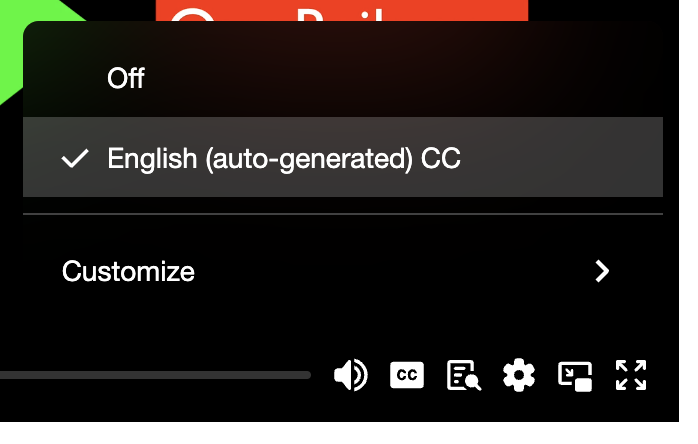Enable picture-in-picture mode
The image size is (698, 444).
point(575,375)
